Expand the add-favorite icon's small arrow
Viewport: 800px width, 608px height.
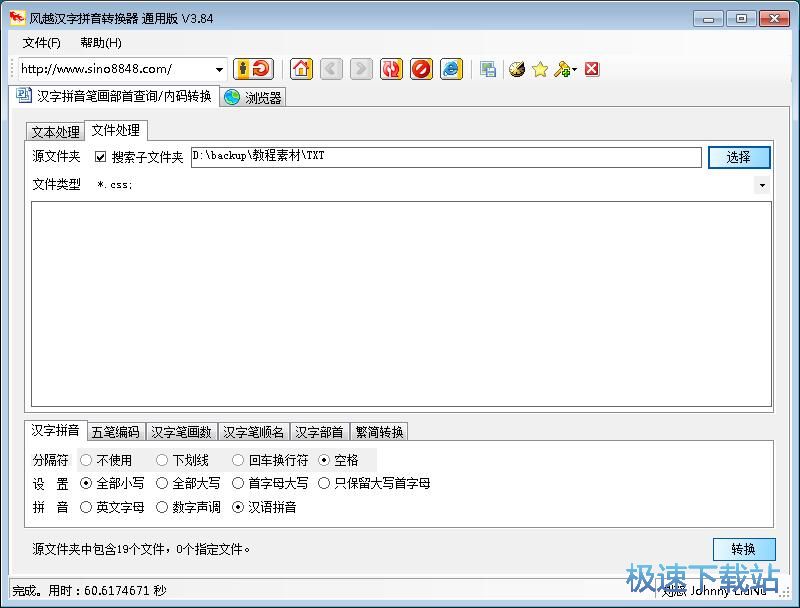point(574,69)
